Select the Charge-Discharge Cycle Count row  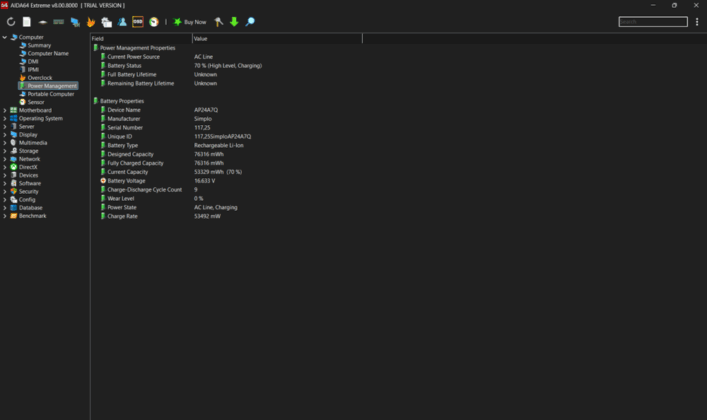point(145,189)
